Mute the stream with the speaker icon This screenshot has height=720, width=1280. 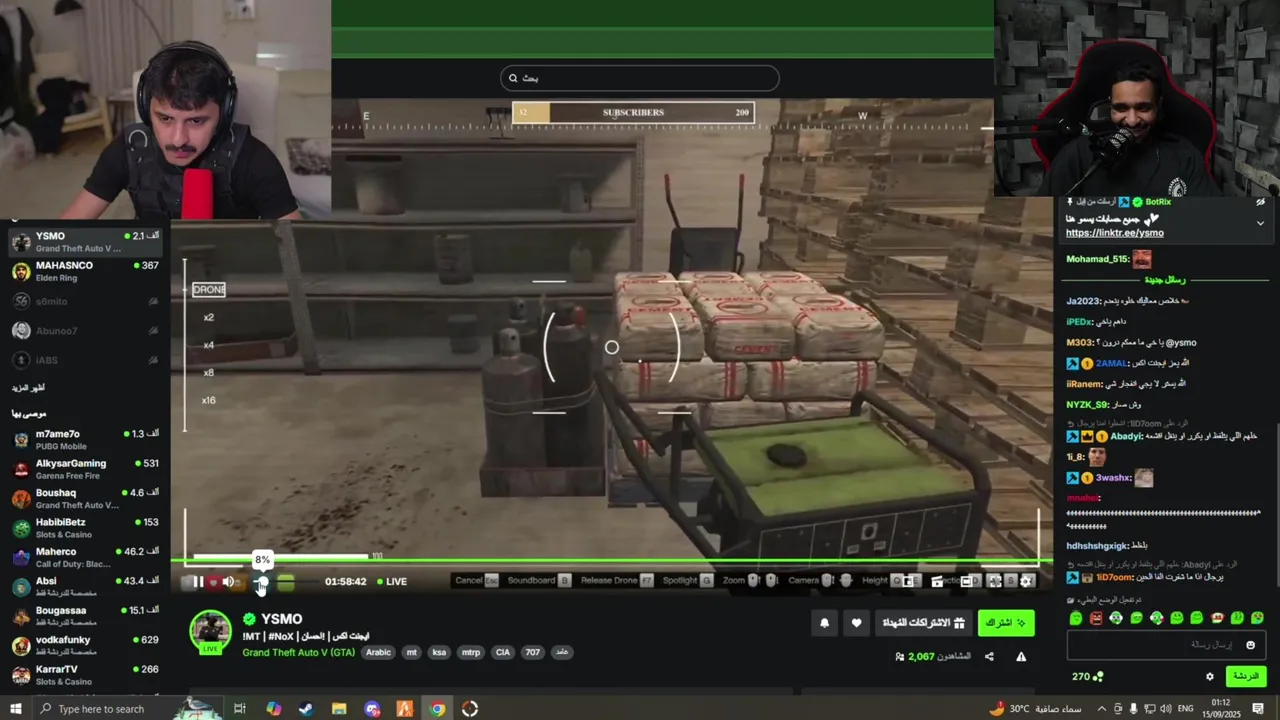coord(228,582)
